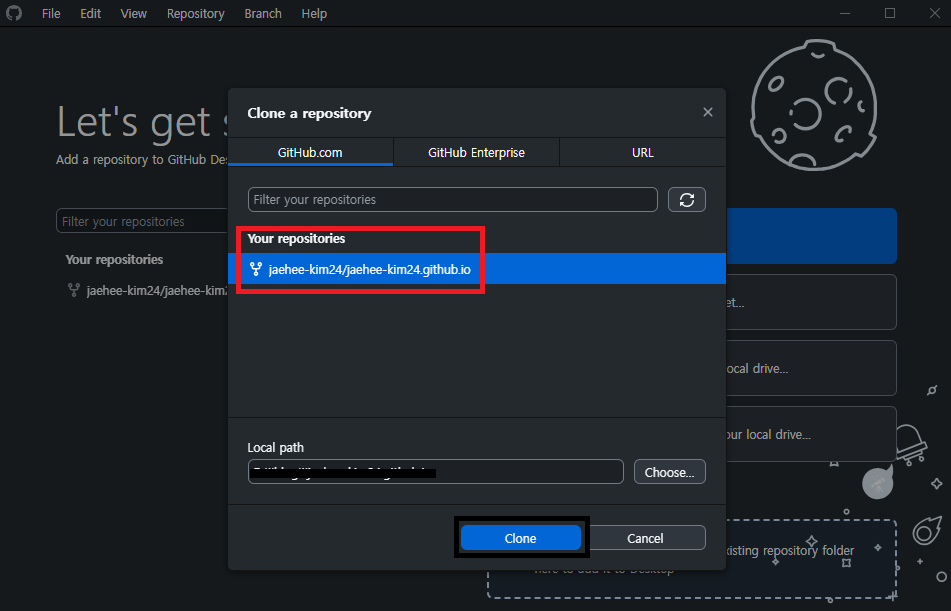The image size is (951, 611).
Task: Click the Filter your repositories field in dialog
Action: (x=452, y=200)
